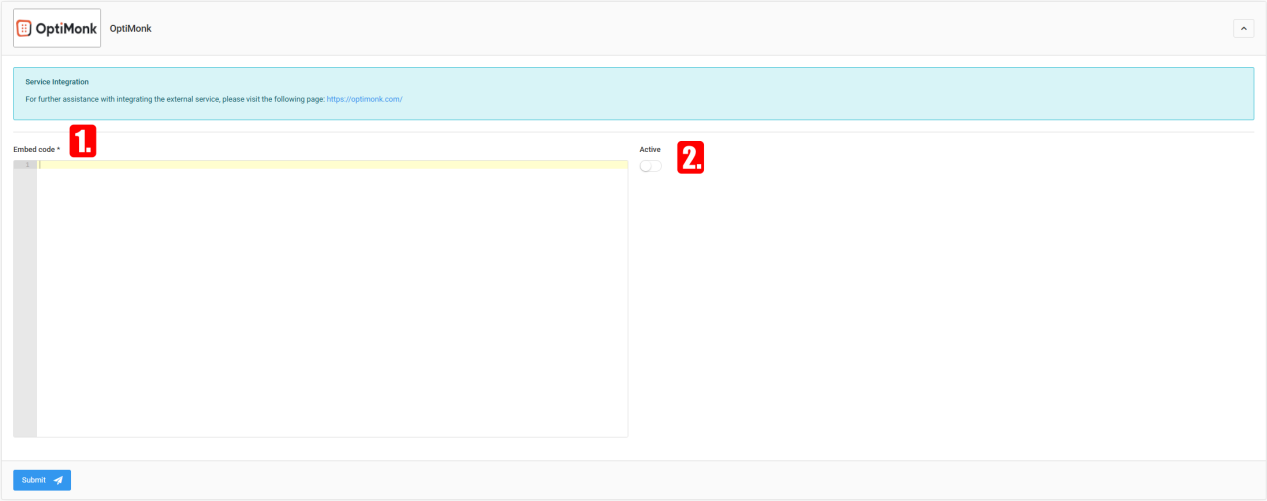Viewport: 1267px width, 501px height.
Task: Enable the Active toggle switch
Action: pyautogui.click(x=651, y=166)
